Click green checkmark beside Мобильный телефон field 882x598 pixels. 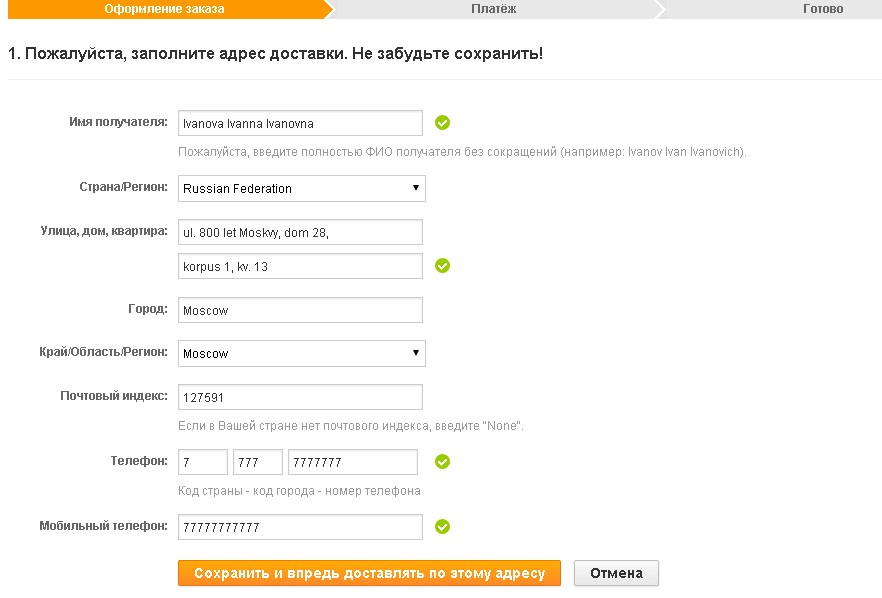[442, 527]
